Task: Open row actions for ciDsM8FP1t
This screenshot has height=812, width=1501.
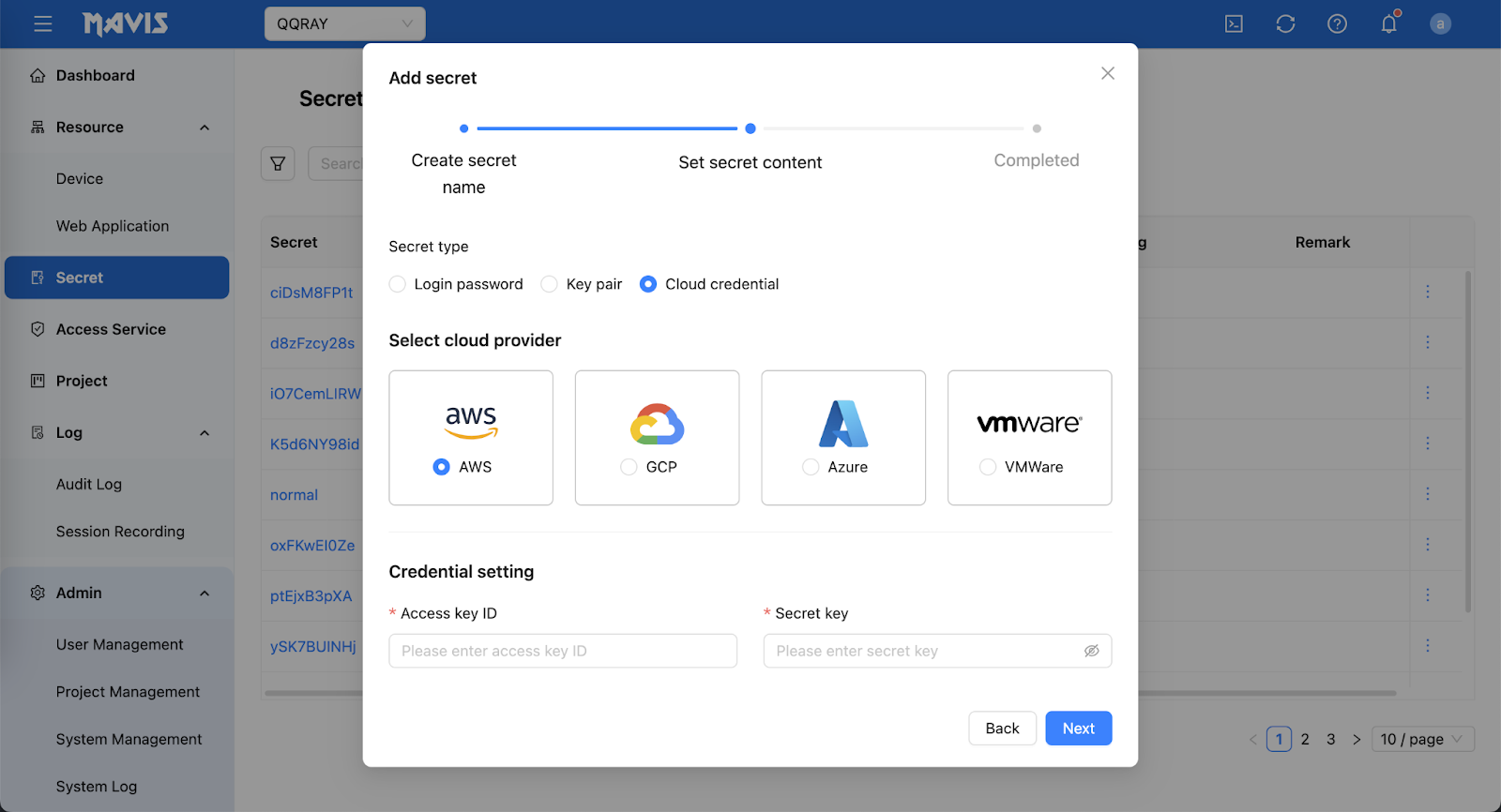Action: pyautogui.click(x=1428, y=292)
